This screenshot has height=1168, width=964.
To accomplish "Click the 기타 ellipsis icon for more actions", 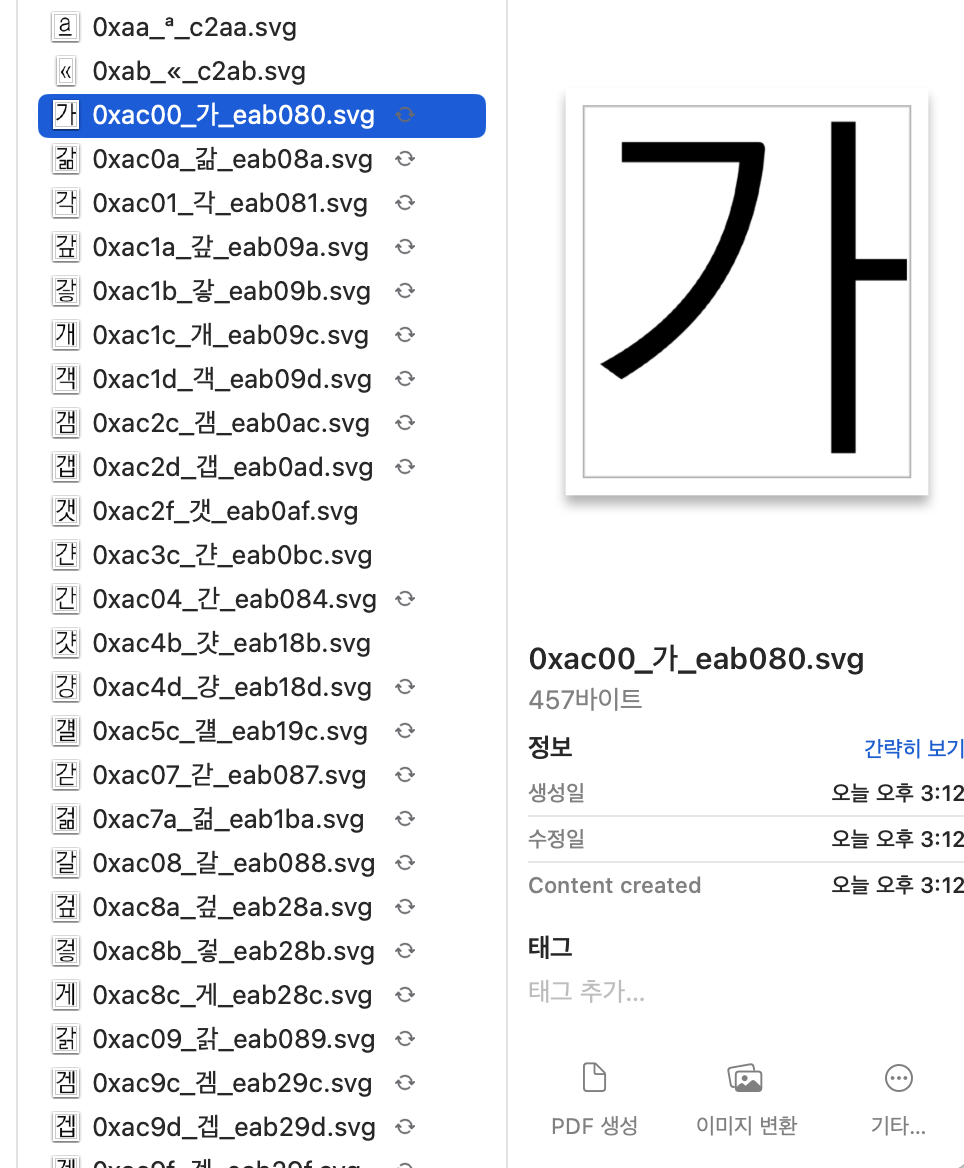I will [897, 1078].
